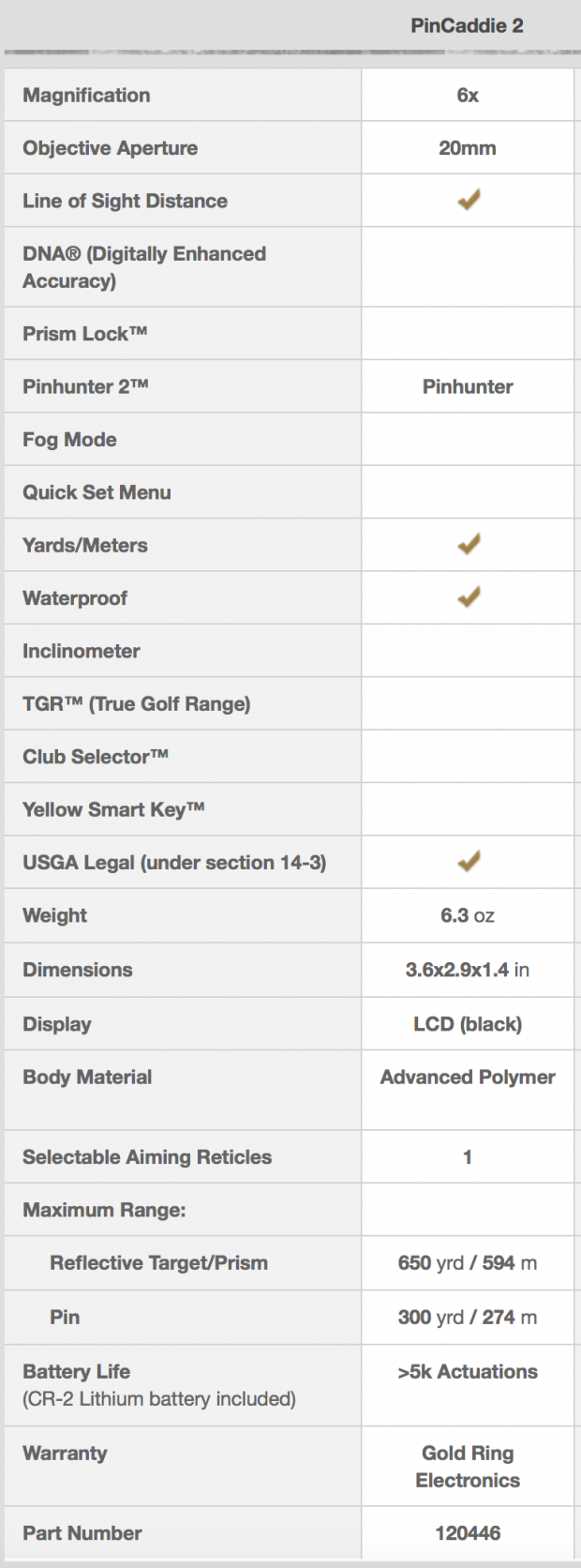Click the Pinhunter value cell
The width and height of the screenshot is (581, 1568).
click(x=468, y=386)
